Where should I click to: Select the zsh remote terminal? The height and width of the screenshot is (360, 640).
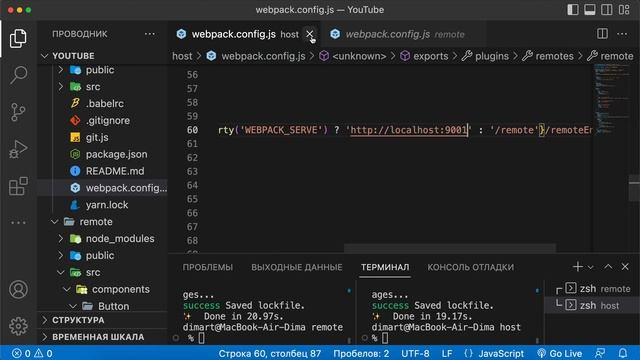click(x=594, y=289)
